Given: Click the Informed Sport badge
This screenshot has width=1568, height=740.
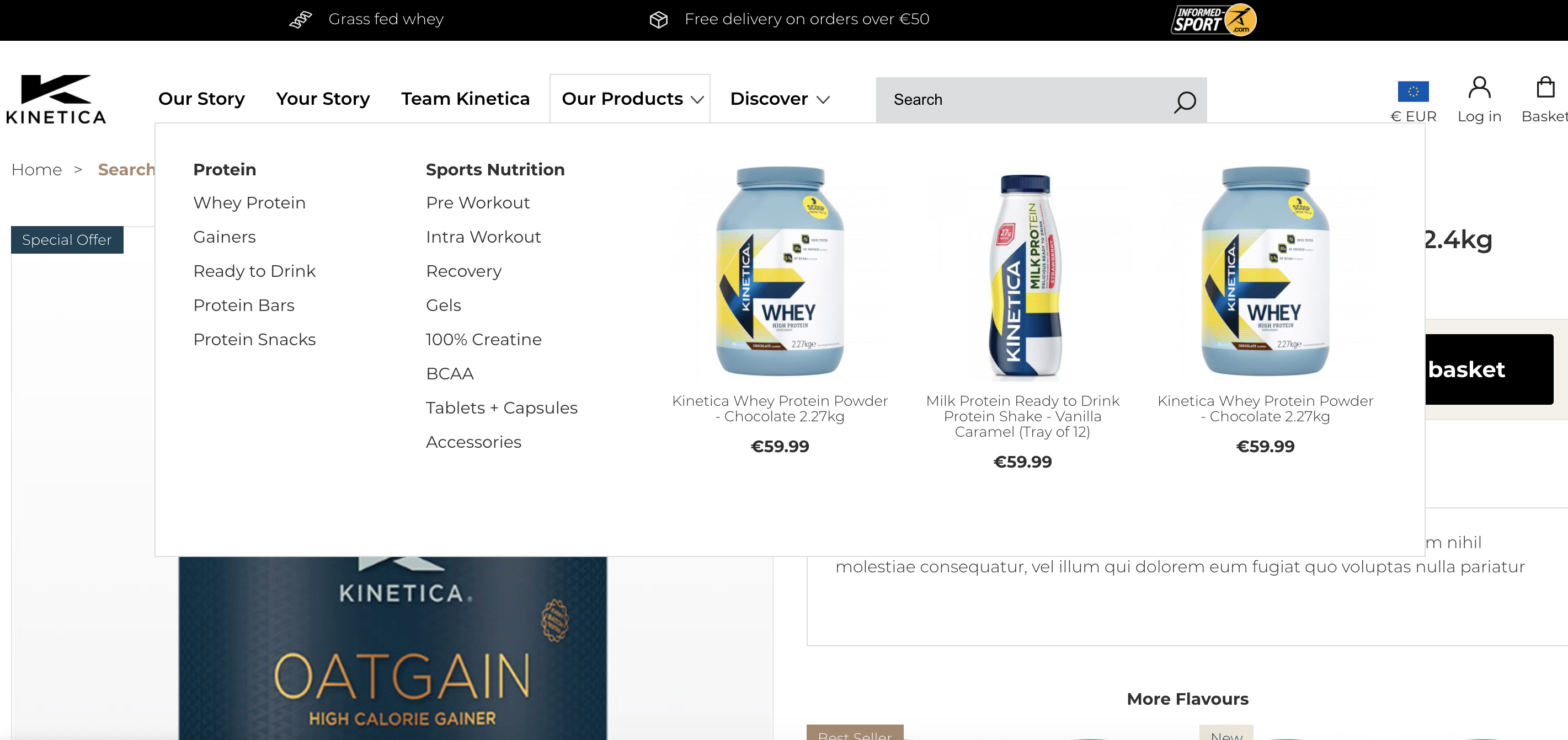Looking at the screenshot, I should (x=1213, y=19).
